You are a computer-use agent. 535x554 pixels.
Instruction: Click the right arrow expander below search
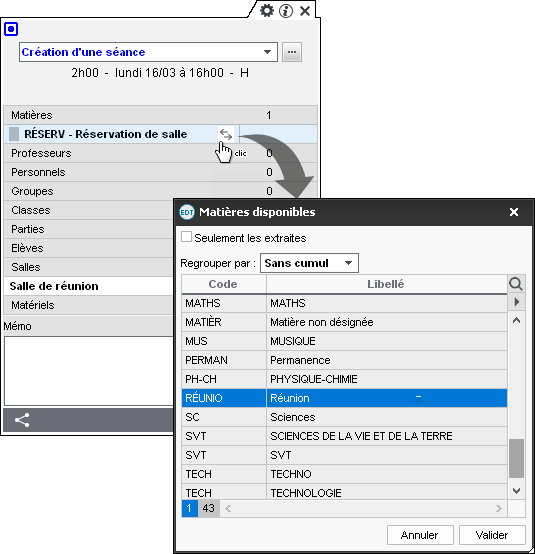click(516, 302)
